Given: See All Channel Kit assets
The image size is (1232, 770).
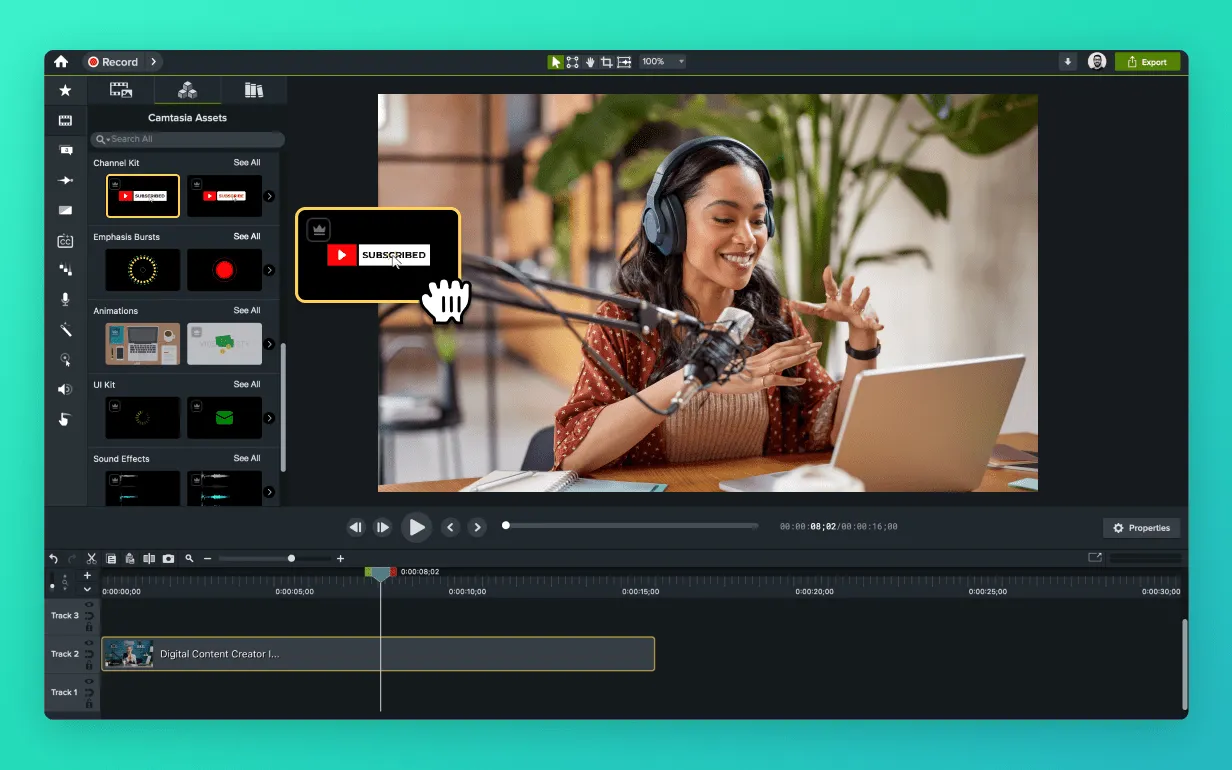Looking at the screenshot, I should click(x=247, y=162).
